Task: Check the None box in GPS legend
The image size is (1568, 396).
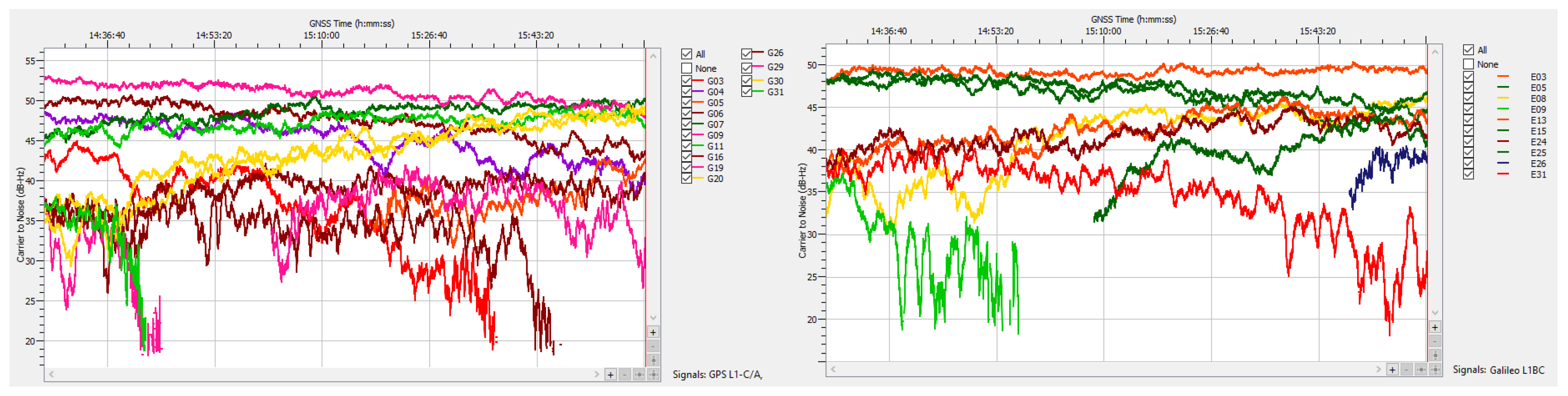Action: (686, 68)
